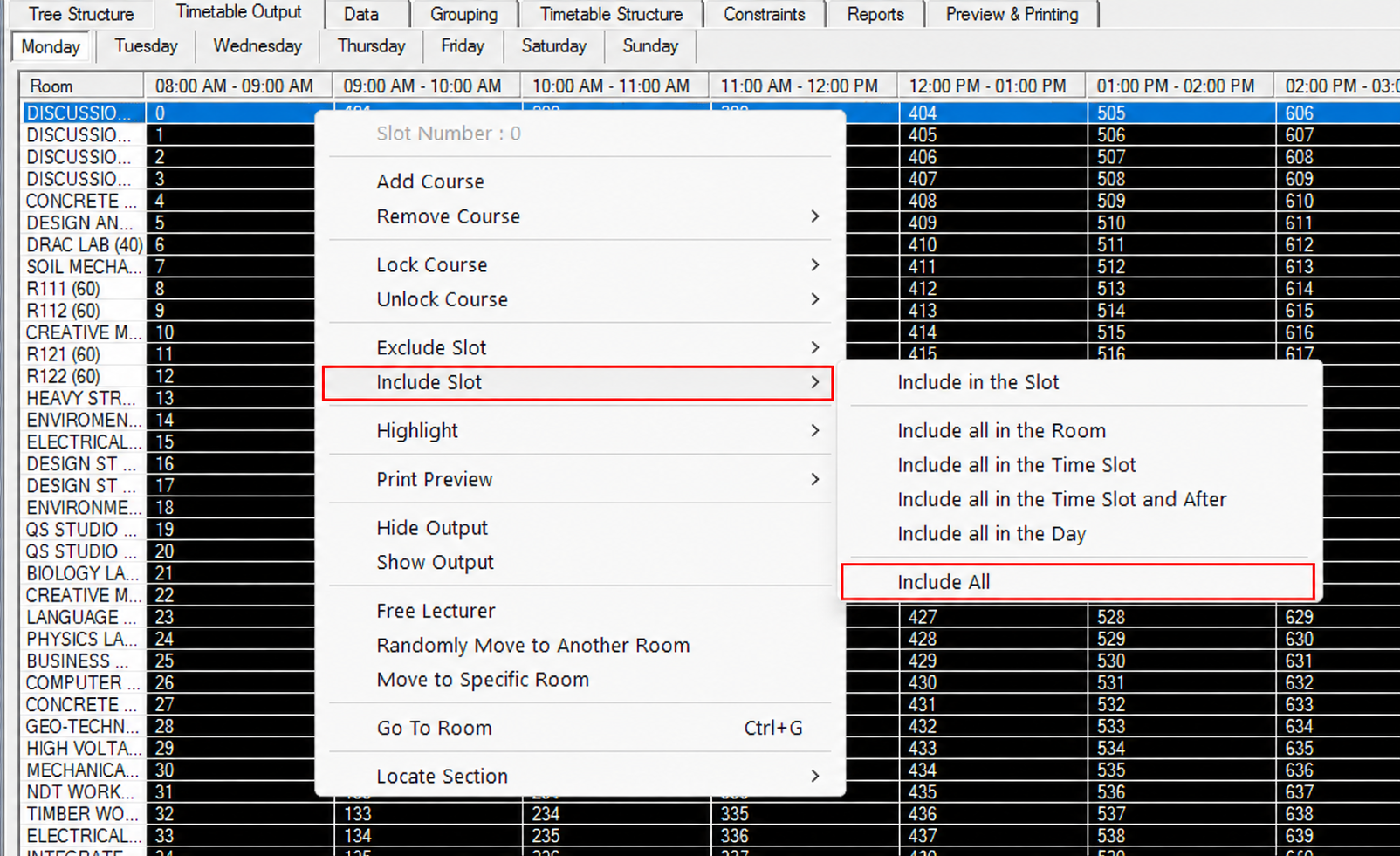
Task: Expand the Locate Section submenu arrow
Action: tap(814, 776)
